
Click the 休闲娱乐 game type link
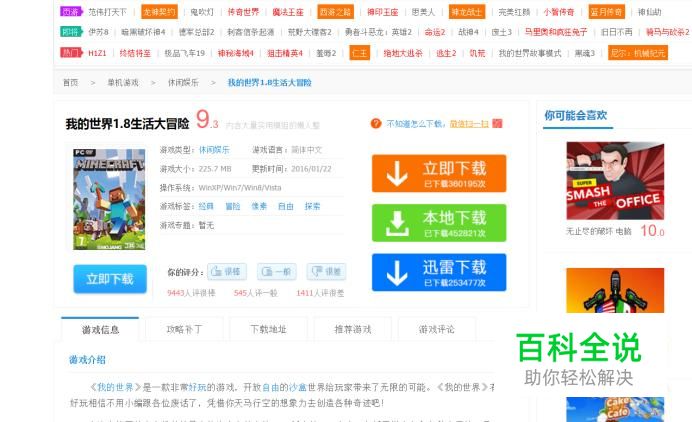point(214,150)
